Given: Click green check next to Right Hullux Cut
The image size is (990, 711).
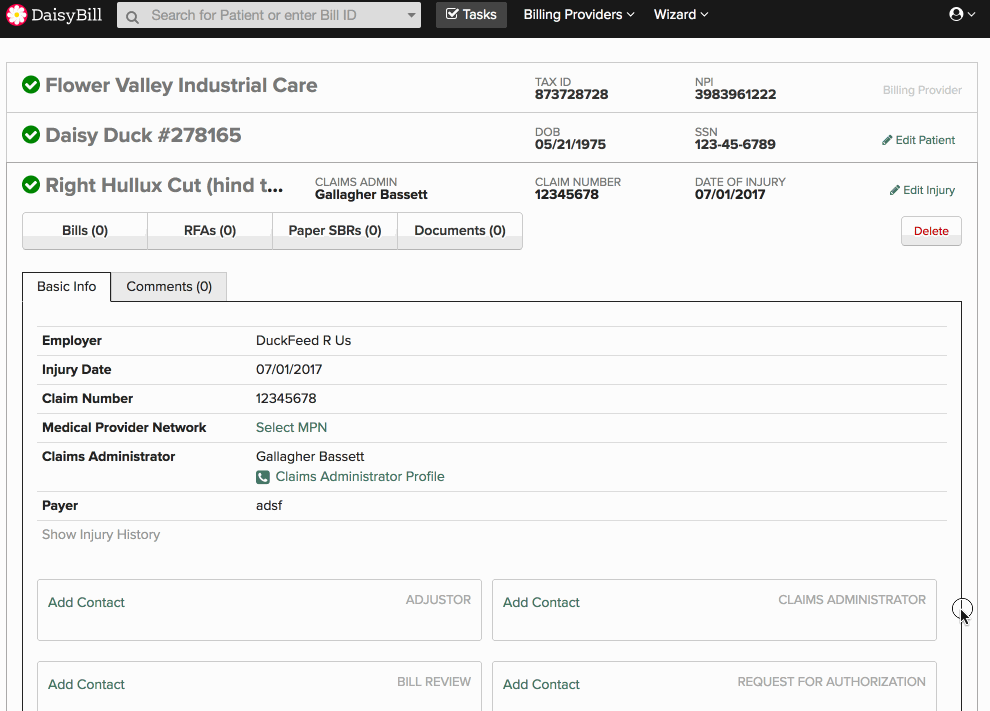Looking at the screenshot, I should 31,184.
